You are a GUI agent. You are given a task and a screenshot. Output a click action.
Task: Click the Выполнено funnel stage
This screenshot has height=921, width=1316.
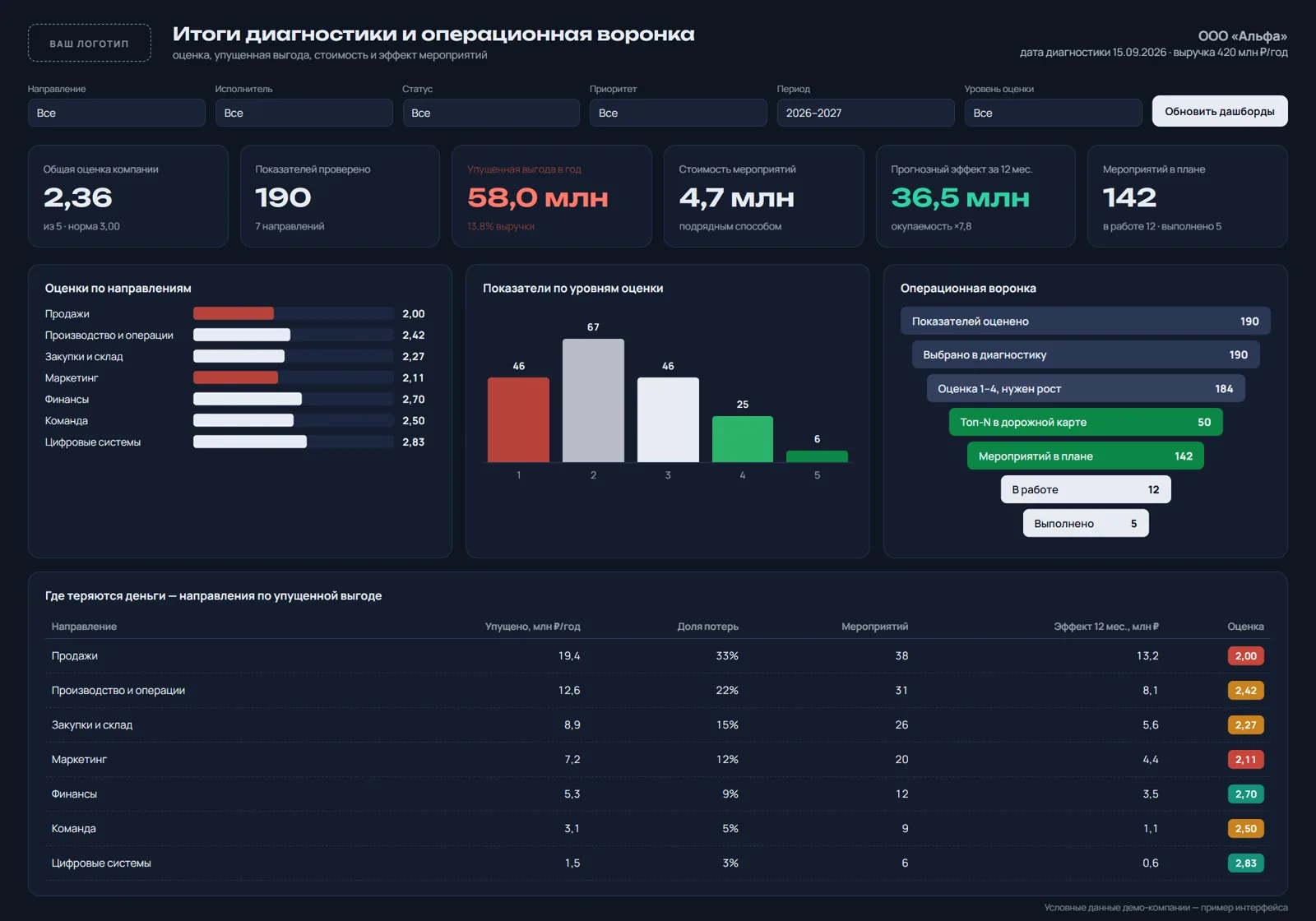coord(1086,523)
